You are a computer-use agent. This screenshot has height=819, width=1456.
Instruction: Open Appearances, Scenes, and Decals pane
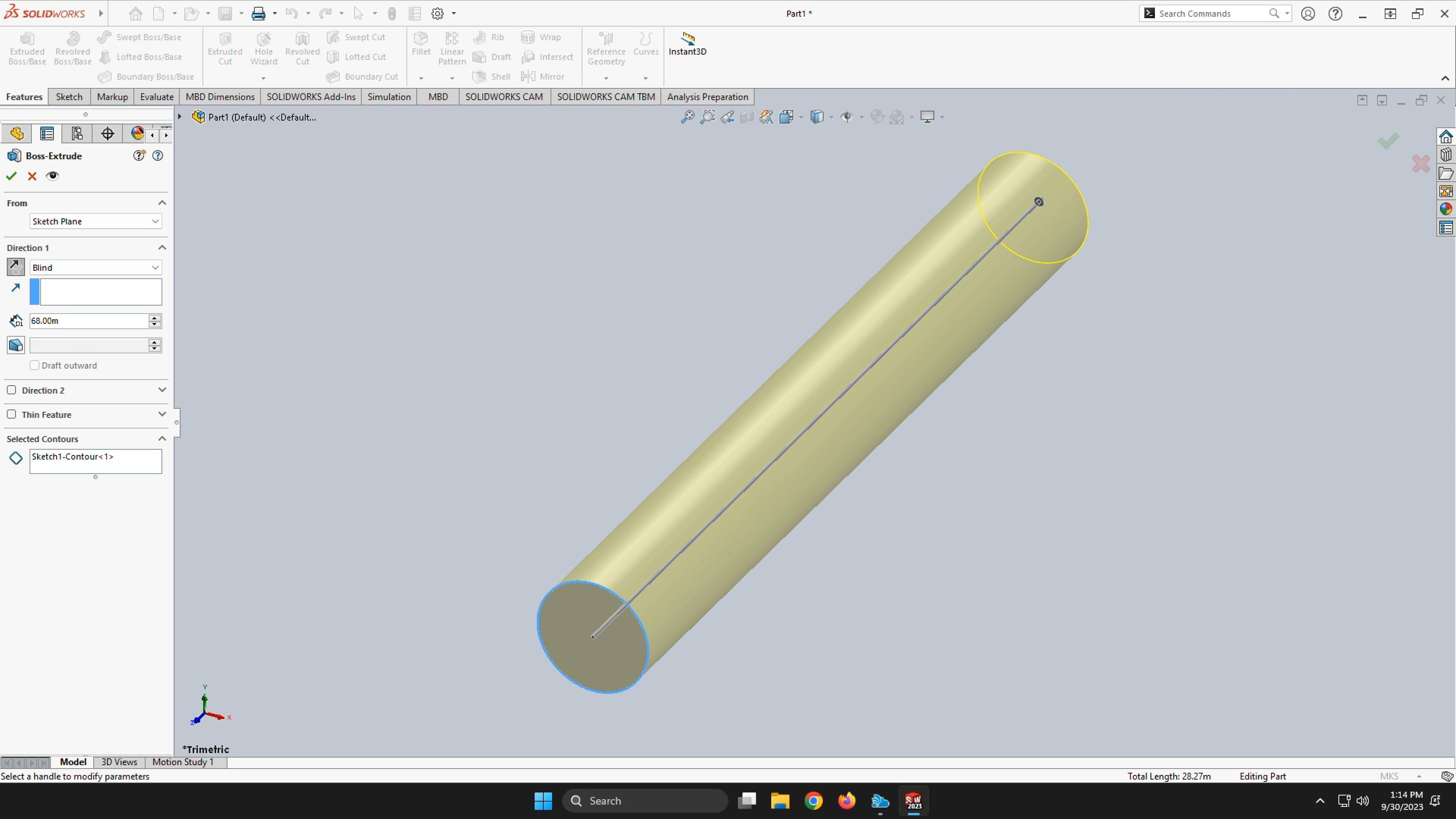[x=1446, y=209]
